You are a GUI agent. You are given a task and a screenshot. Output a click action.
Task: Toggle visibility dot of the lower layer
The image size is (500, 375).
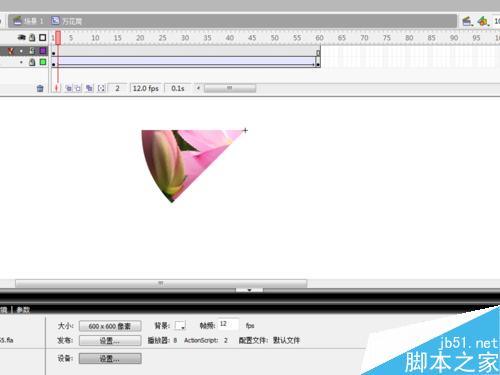pos(21,62)
